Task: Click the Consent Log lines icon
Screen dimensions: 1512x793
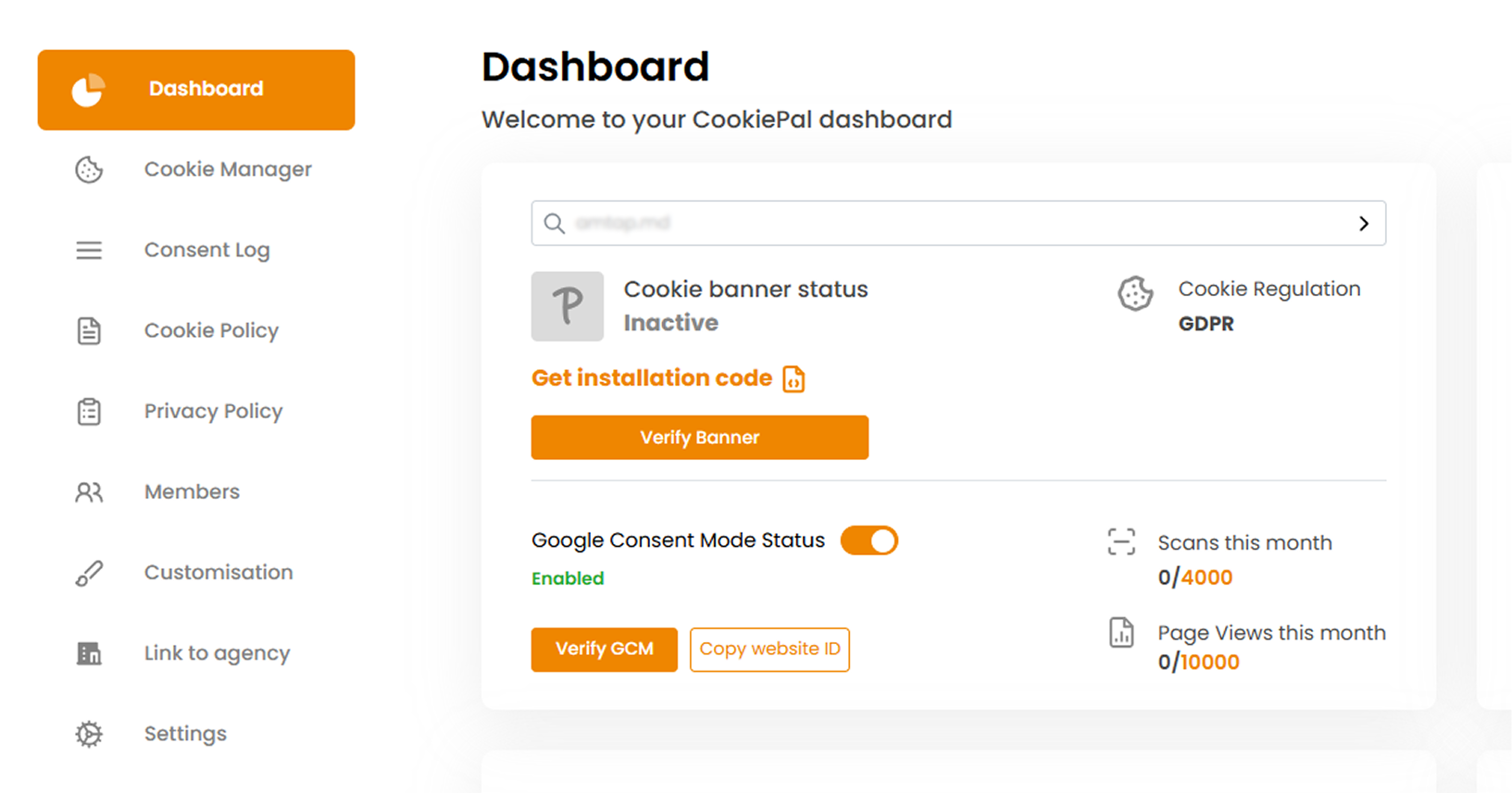Action: pos(89,250)
